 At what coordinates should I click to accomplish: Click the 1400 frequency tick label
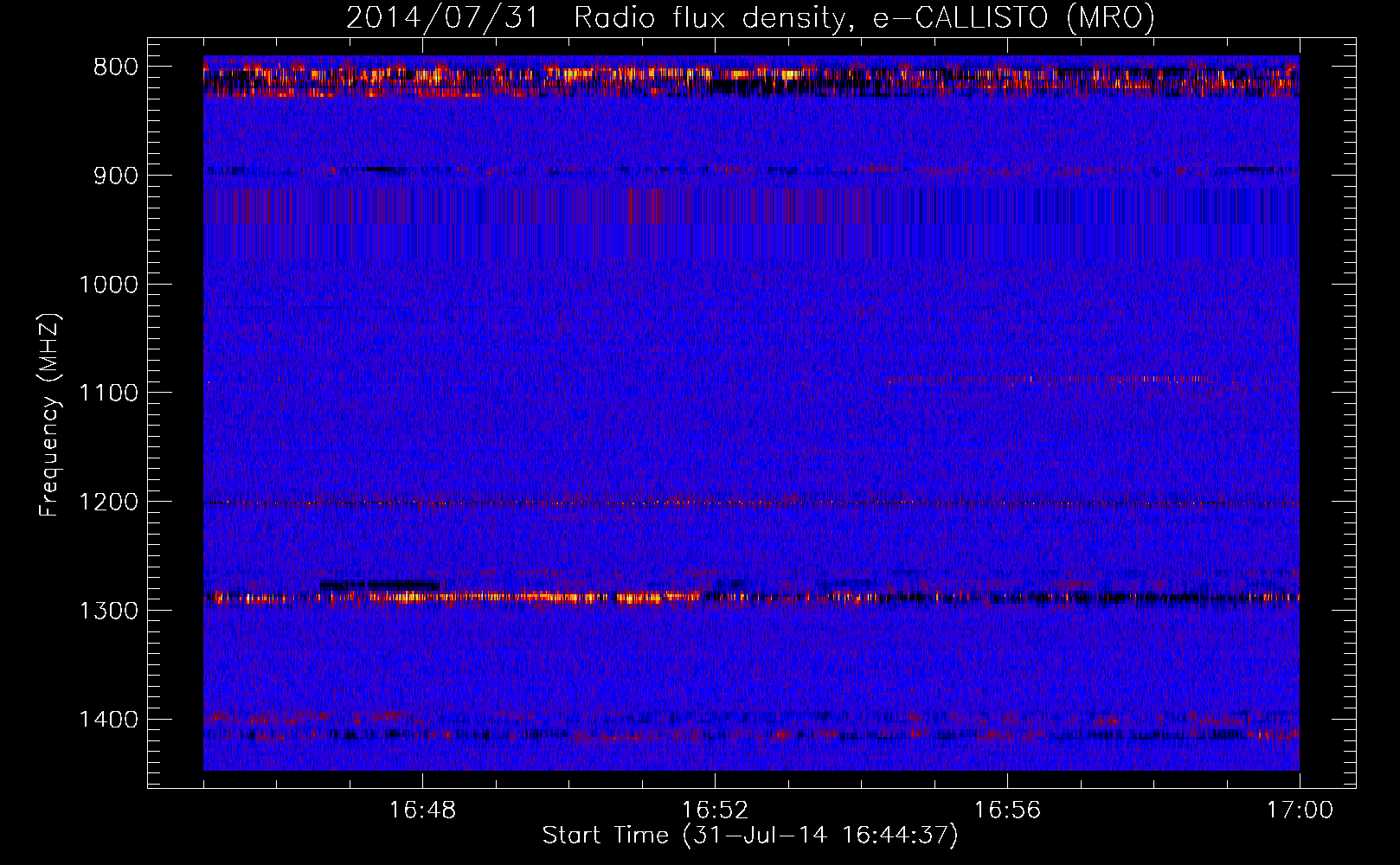click(109, 720)
